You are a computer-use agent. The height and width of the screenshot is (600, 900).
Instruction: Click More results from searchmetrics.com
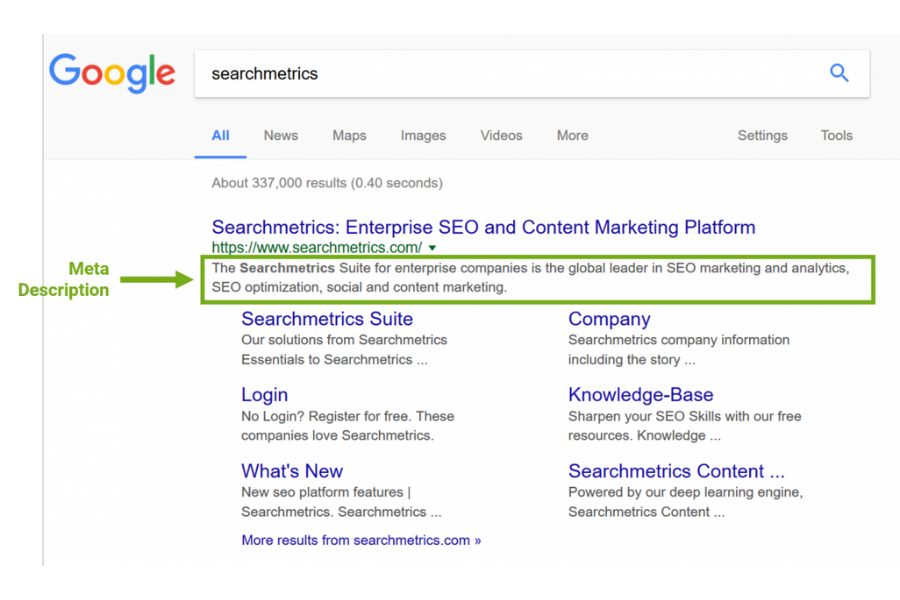[361, 540]
